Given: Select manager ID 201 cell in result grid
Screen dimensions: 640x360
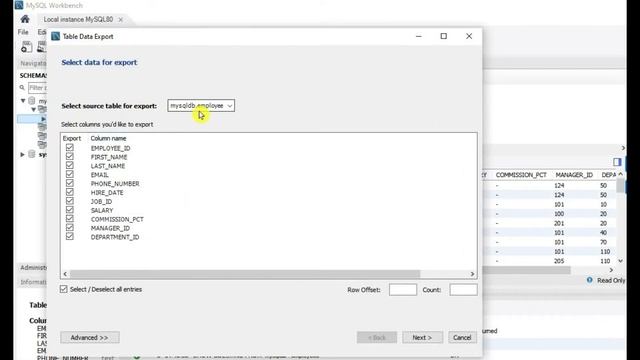Looking at the screenshot, I should [559, 223].
